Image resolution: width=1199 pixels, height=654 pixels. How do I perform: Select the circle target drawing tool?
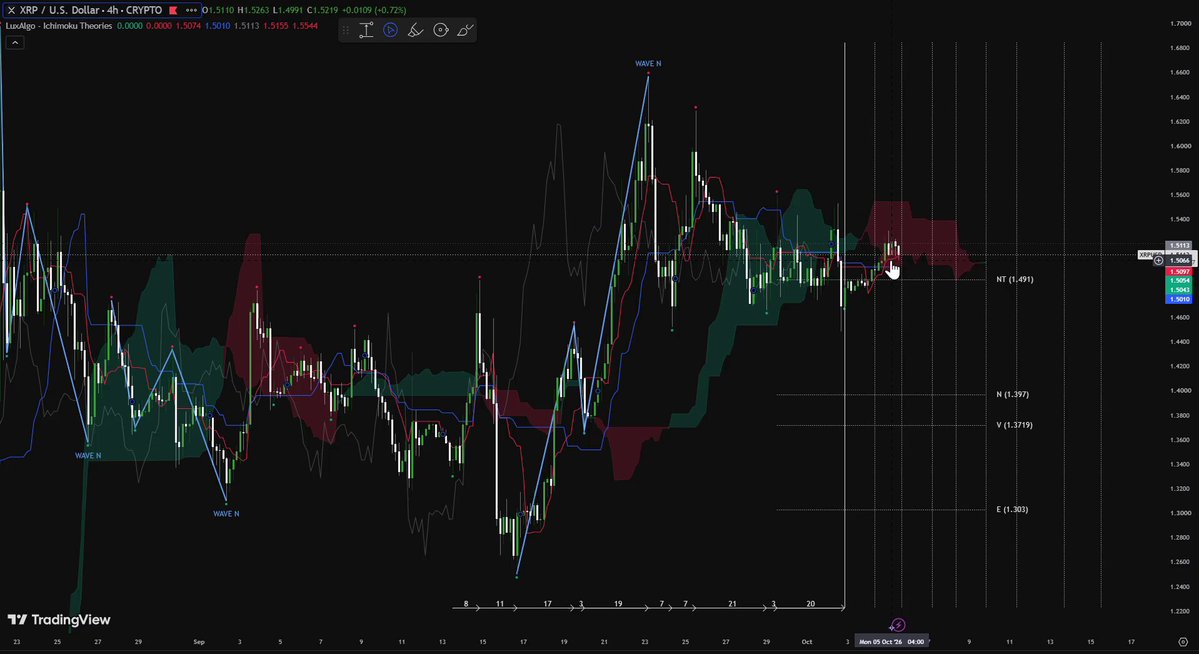click(x=440, y=30)
